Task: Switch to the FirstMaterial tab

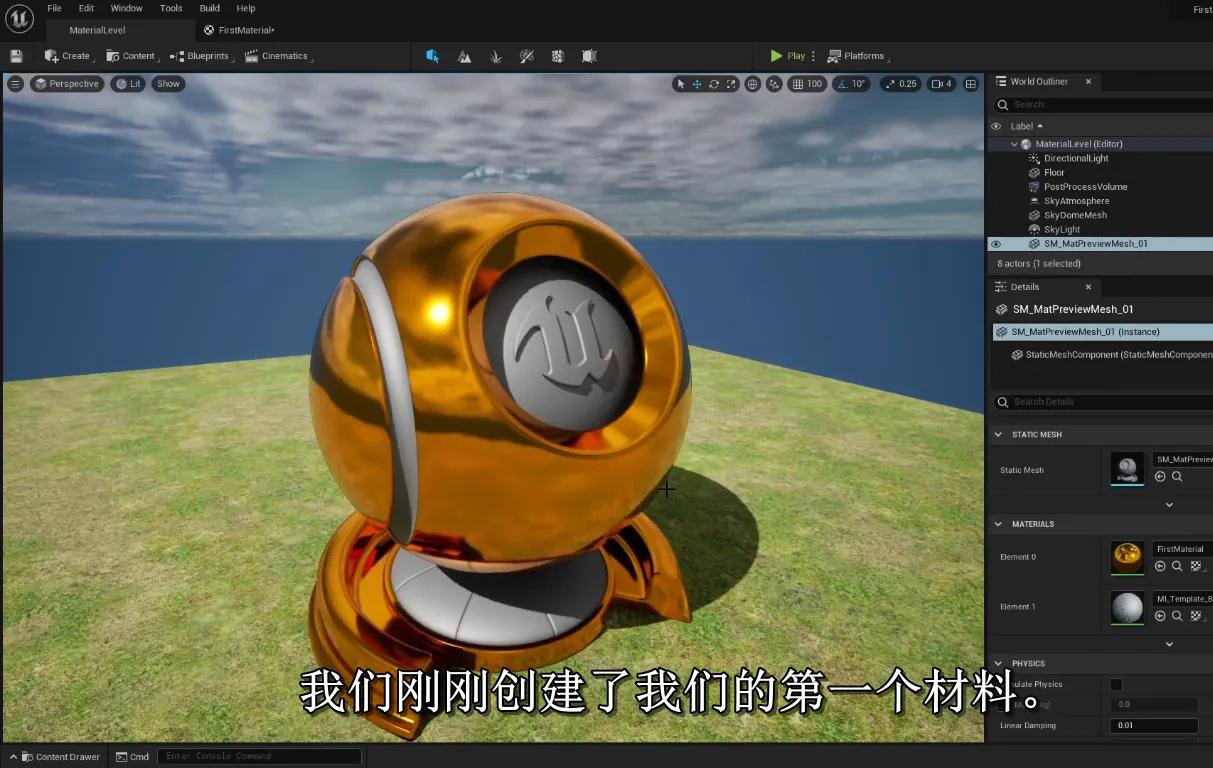Action: coord(240,30)
